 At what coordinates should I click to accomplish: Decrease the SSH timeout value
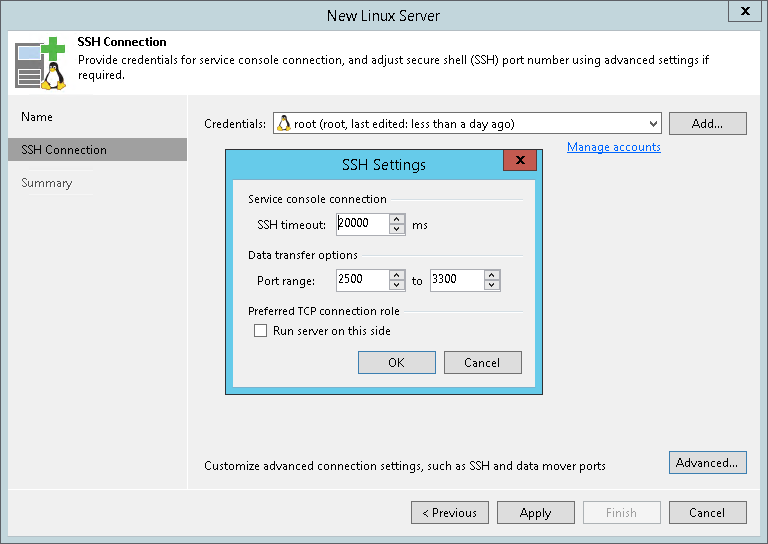(397, 229)
